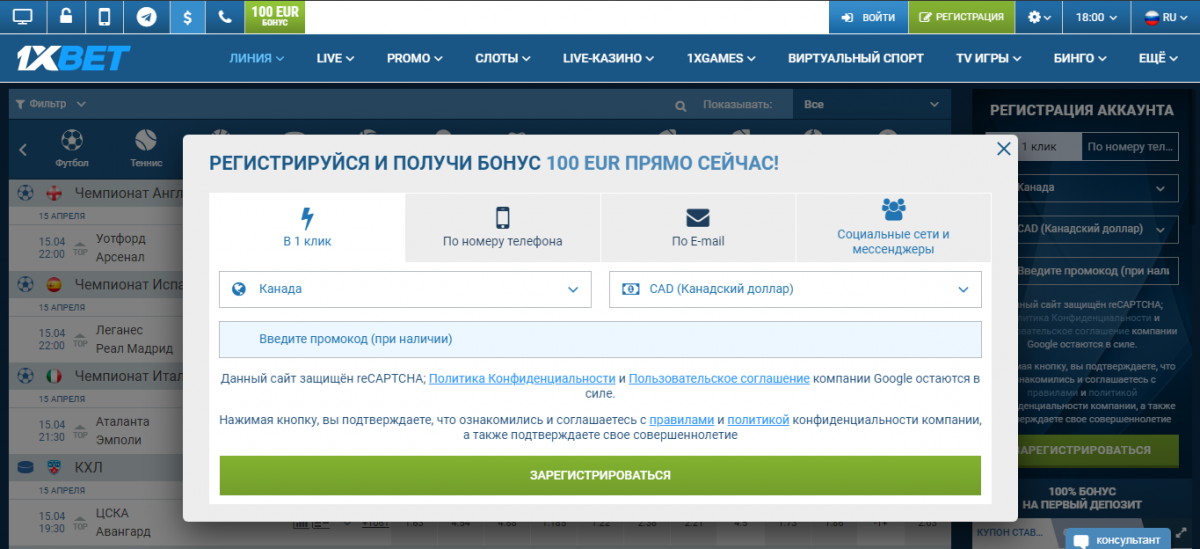Open the Канада country dropdown in popup
Screen dimensions: 1200x549
pos(405,289)
